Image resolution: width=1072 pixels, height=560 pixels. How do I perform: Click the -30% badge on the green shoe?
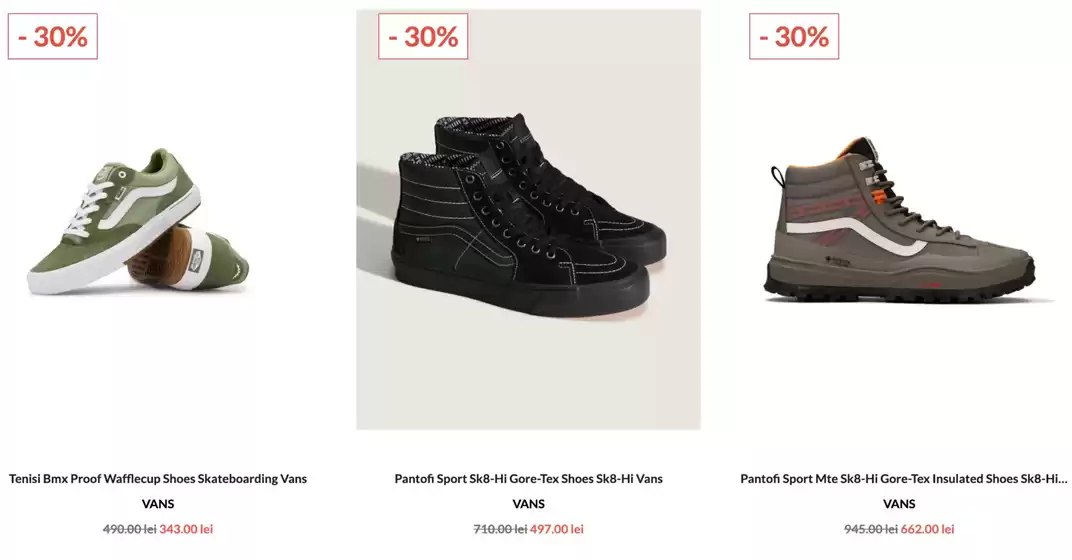tap(53, 36)
